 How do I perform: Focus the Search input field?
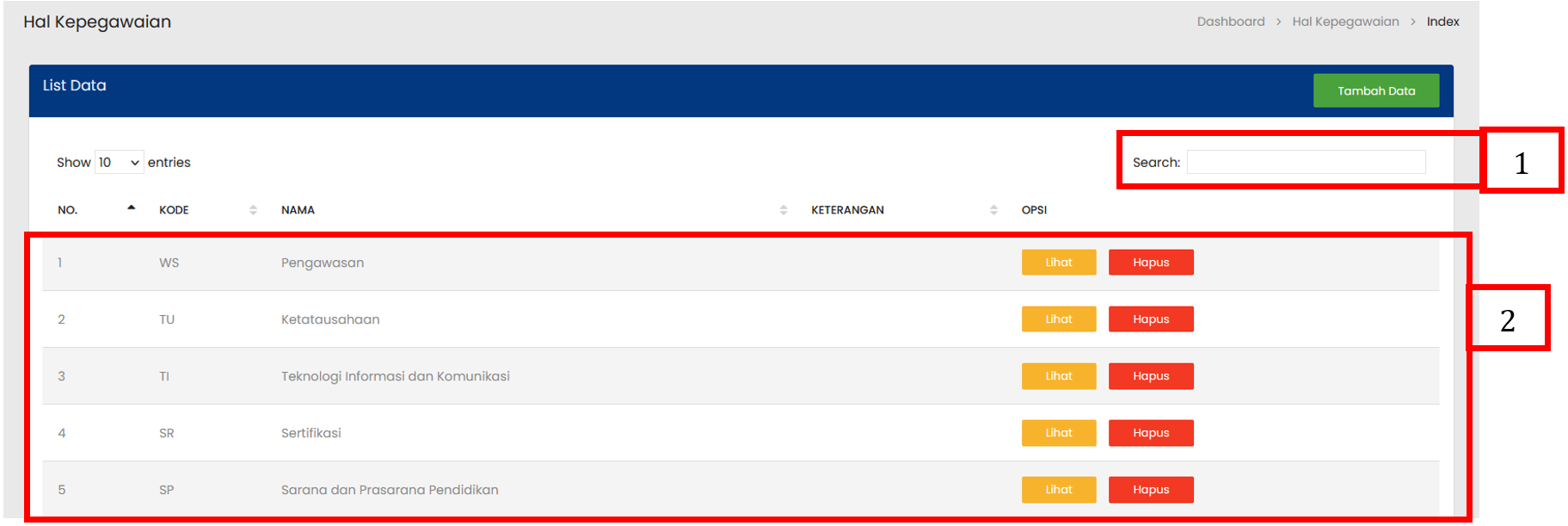1305,162
